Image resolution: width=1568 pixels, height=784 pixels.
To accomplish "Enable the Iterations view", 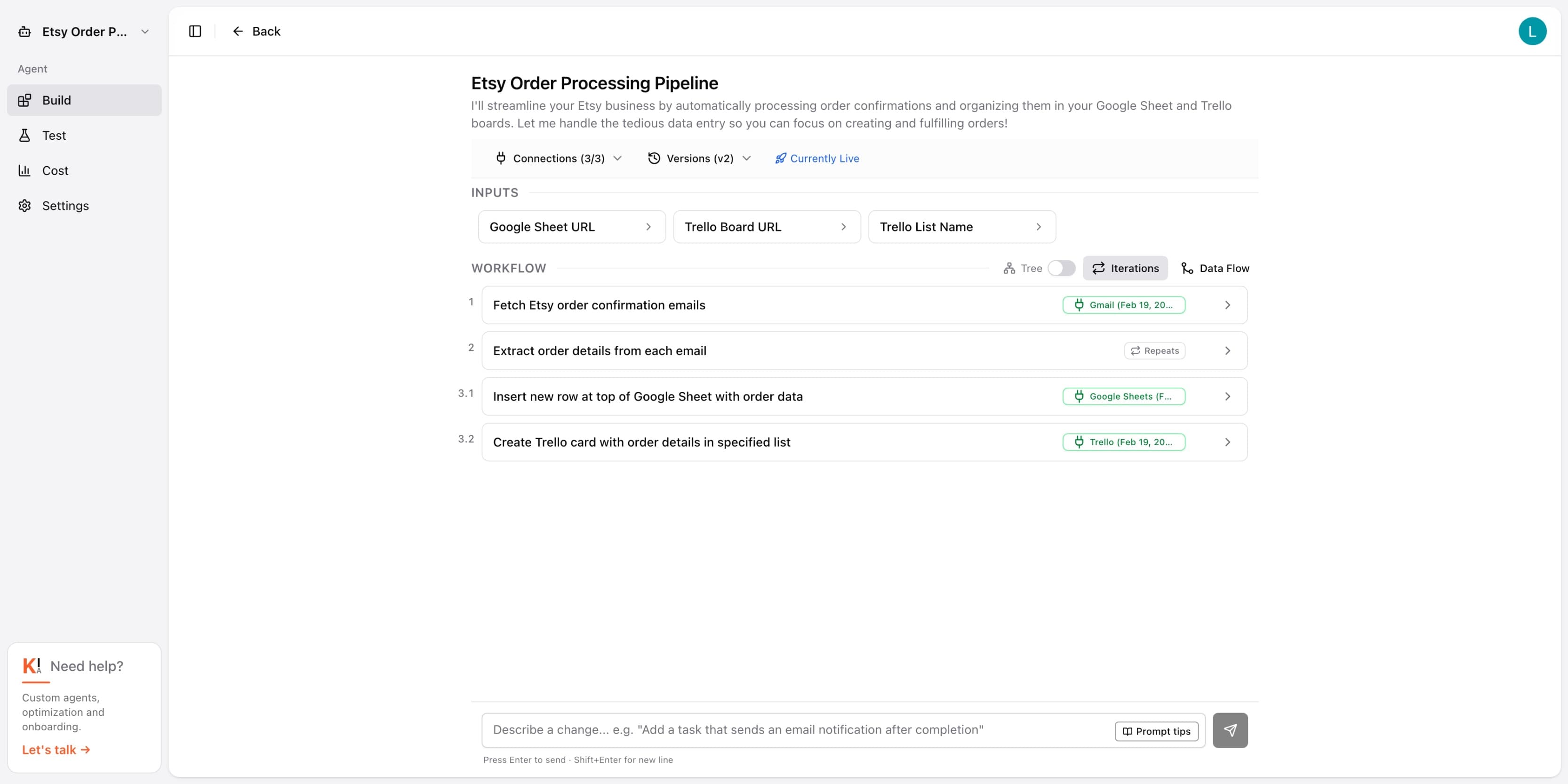I will coord(1125,268).
